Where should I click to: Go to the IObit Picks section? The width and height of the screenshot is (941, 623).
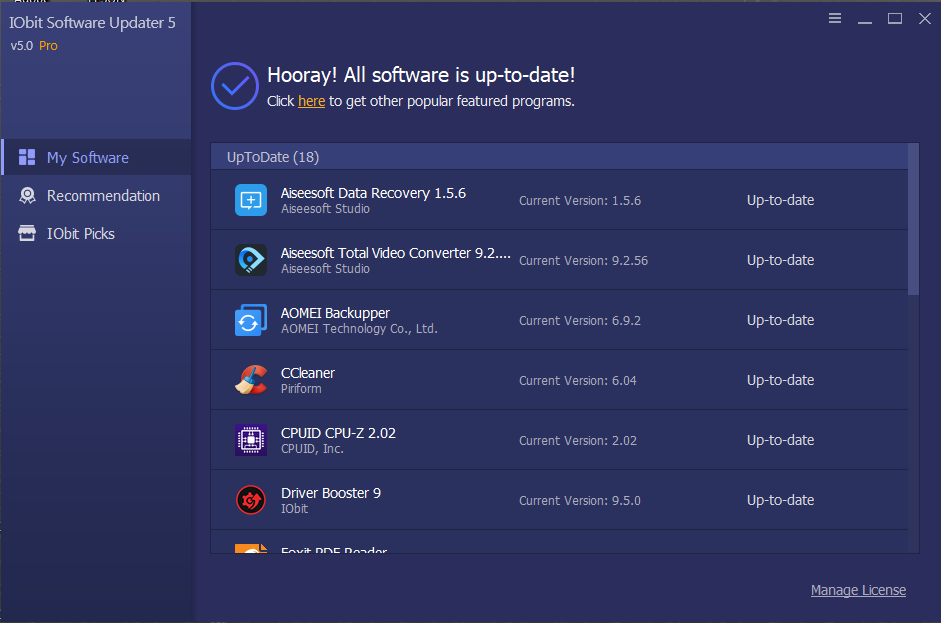tap(96, 233)
